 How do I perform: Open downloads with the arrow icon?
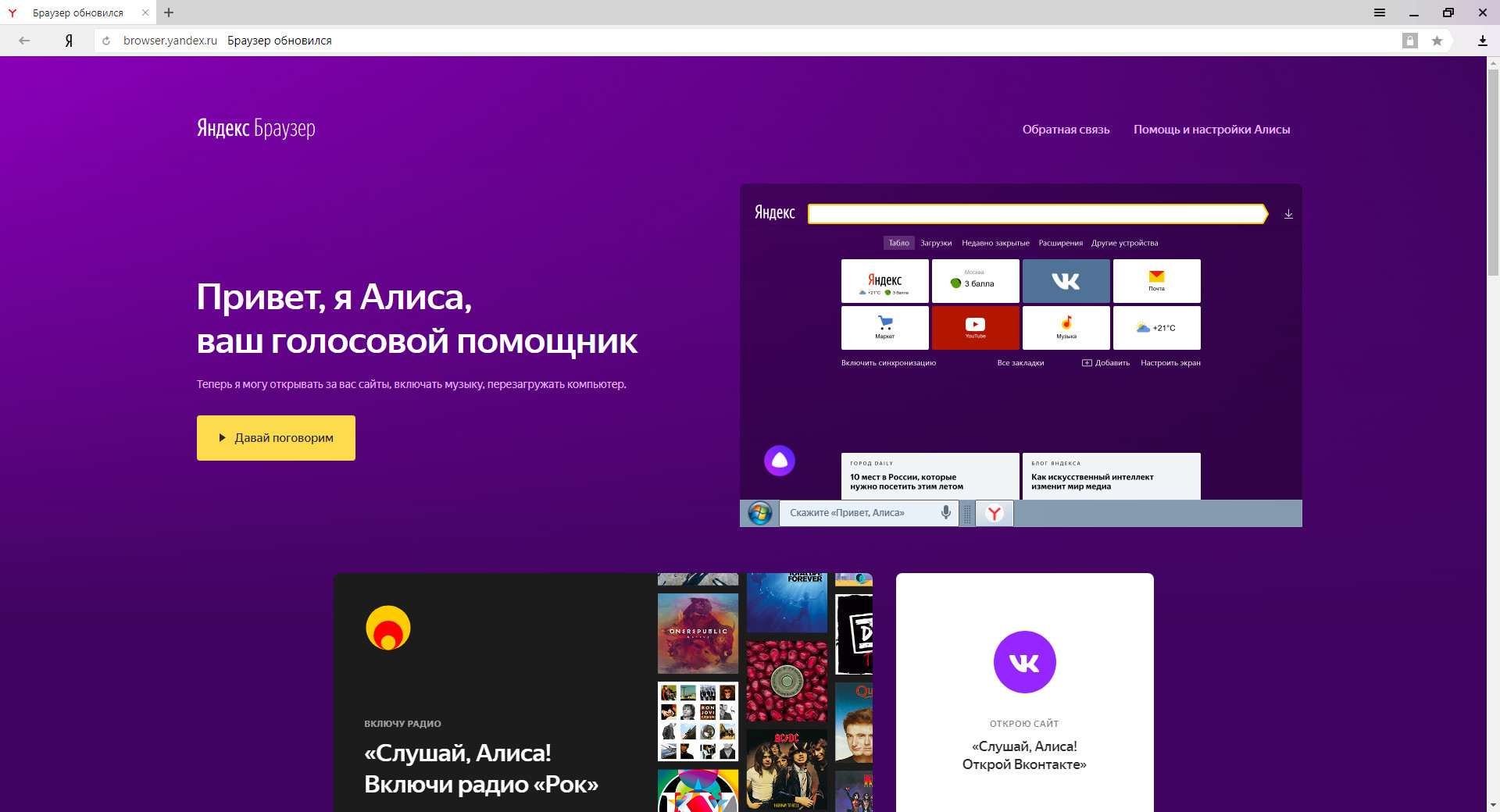coord(1482,41)
